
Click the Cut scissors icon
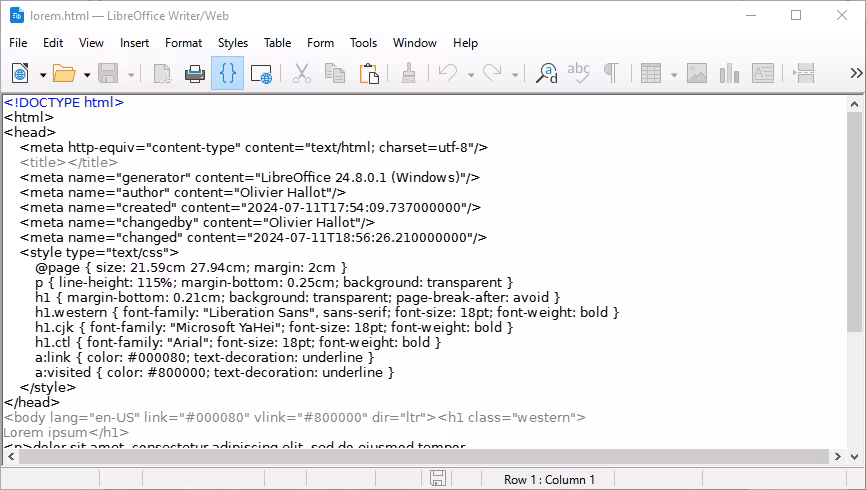(302, 73)
